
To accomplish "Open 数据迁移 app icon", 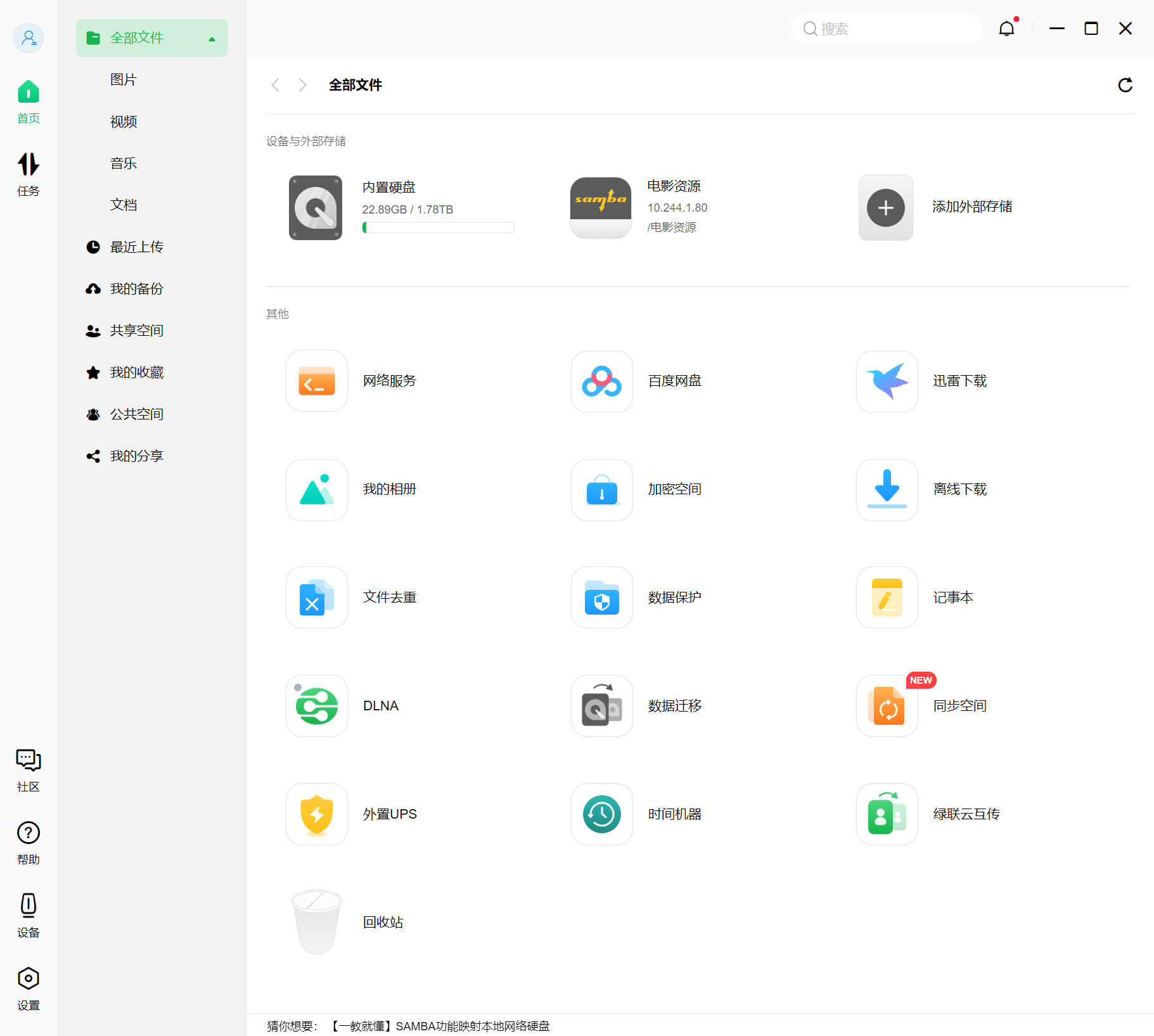I will point(602,706).
